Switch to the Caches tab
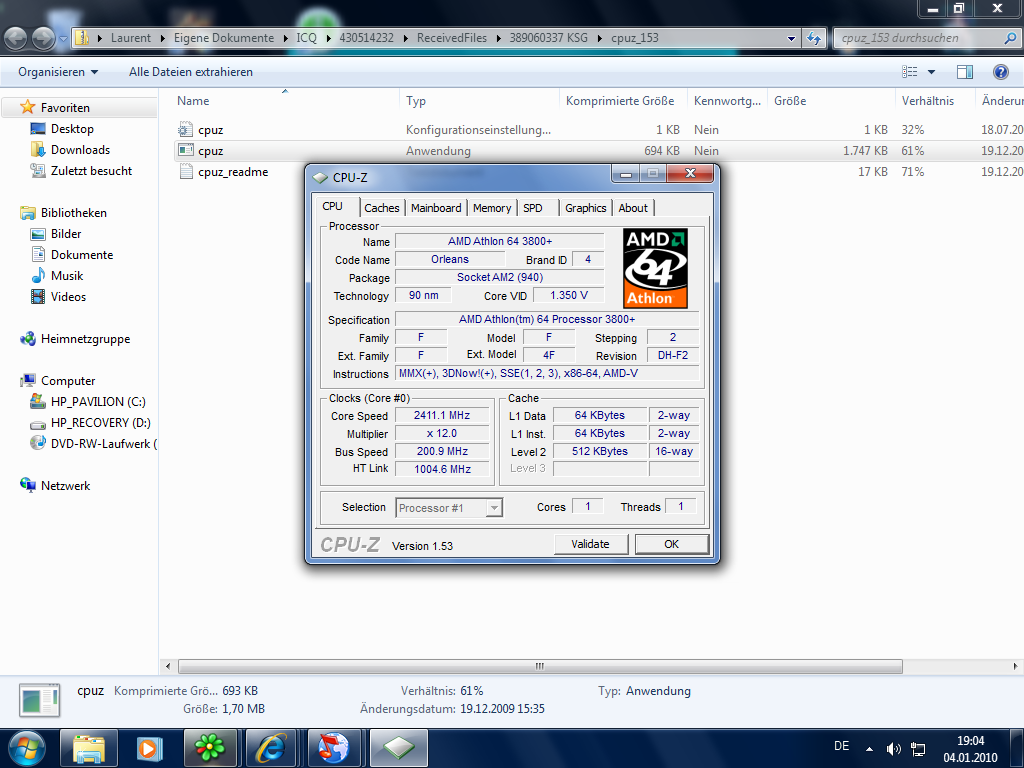Viewport: 1024px width, 768px height. [381, 208]
